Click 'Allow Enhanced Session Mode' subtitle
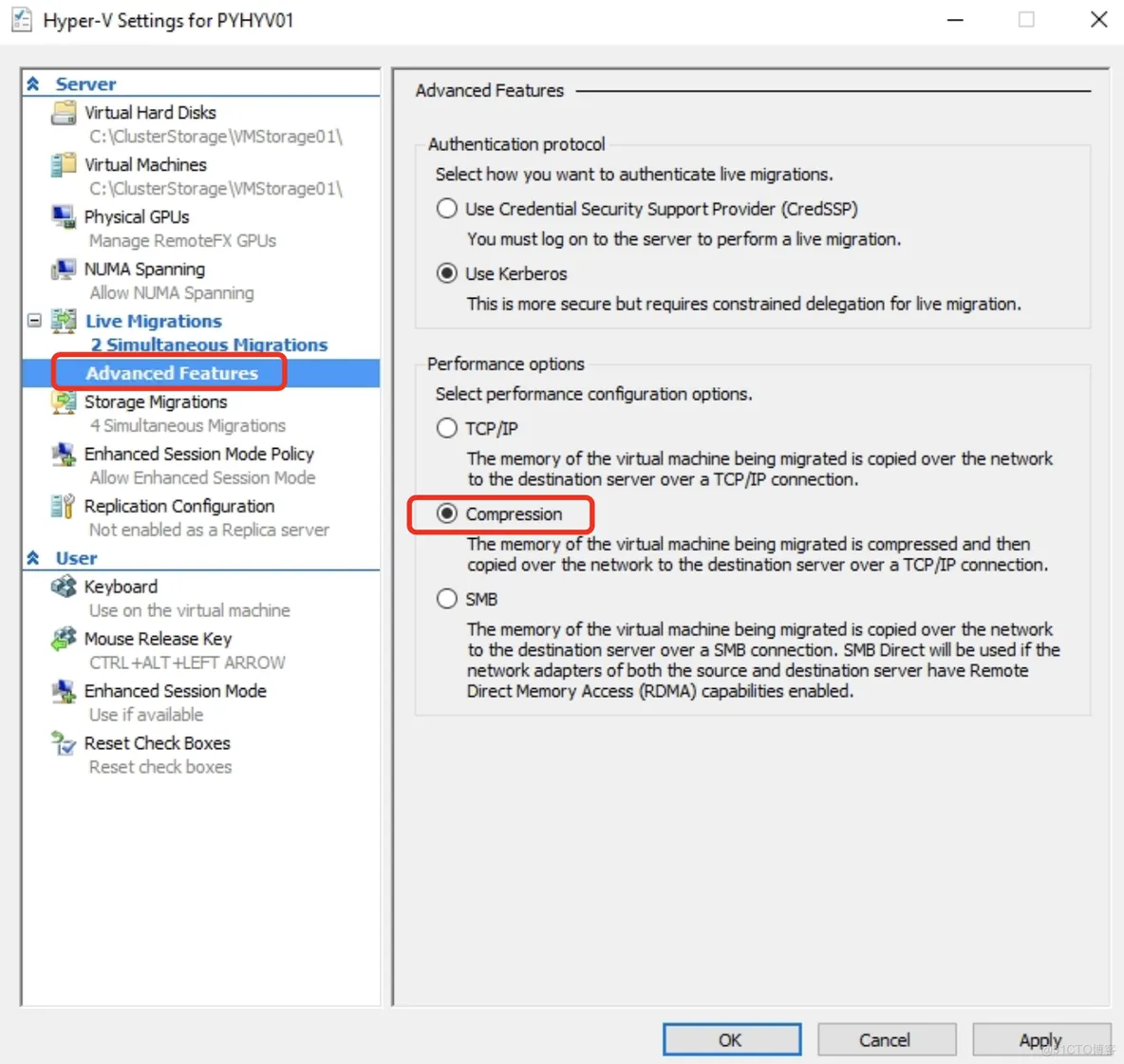The image size is (1124, 1064). [x=203, y=478]
